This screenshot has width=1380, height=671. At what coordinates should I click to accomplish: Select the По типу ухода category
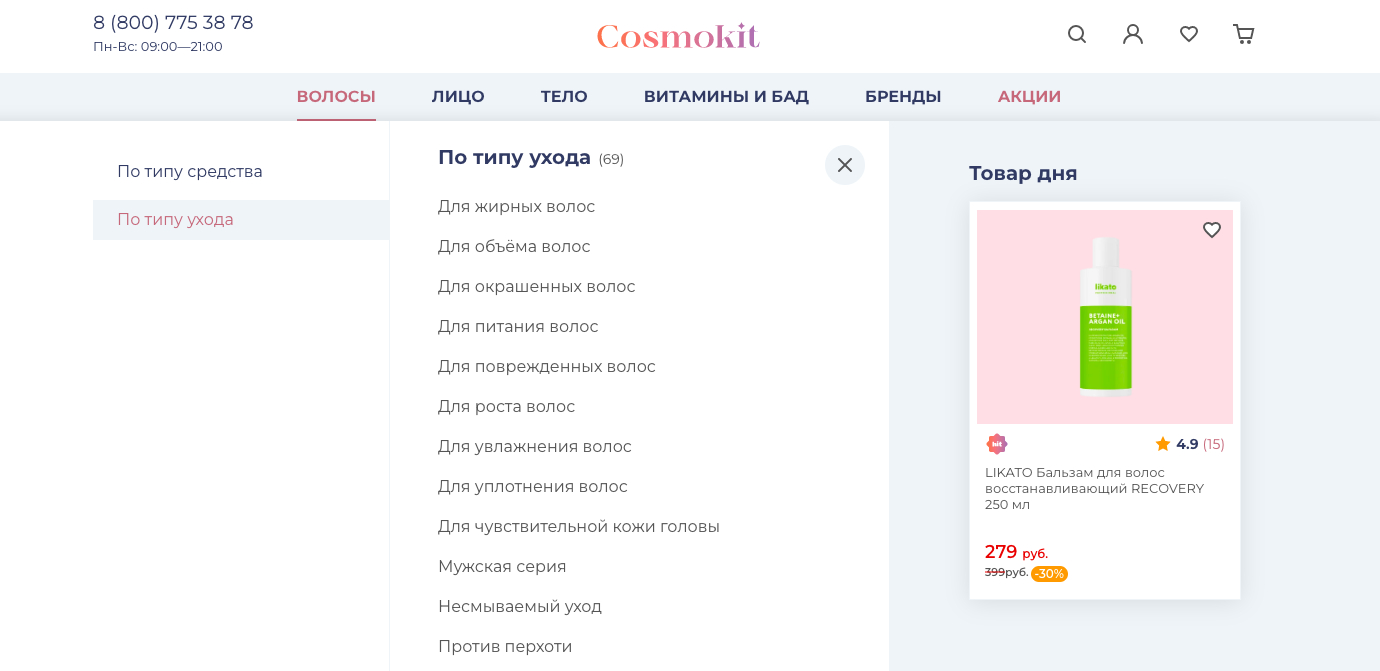tap(176, 220)
